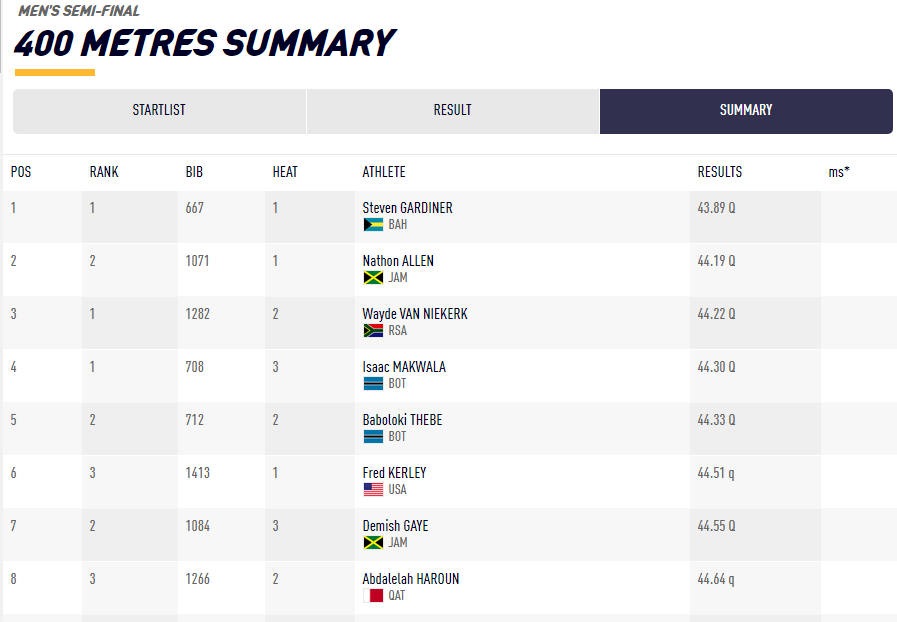This screenshot has height=622, width=897.
Task: Click Botswana flag under Isaac Makwala
Action: coord(373,384)
